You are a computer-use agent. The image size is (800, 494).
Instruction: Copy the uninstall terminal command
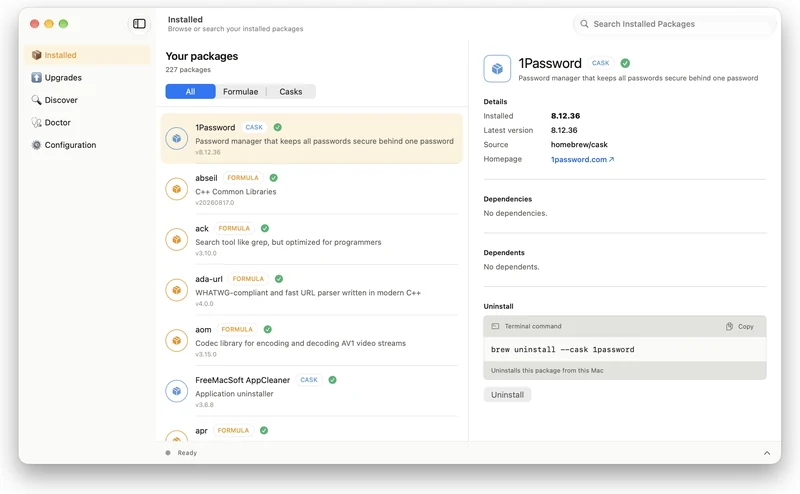[740, 327]
